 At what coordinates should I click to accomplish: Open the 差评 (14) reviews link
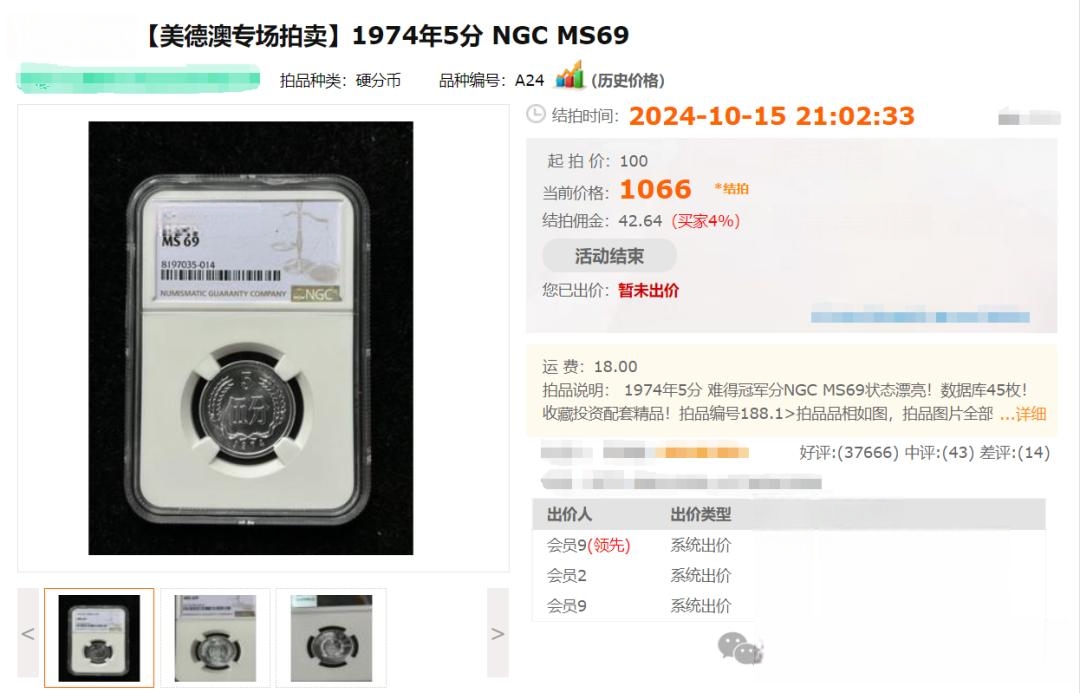[x=1015, y=453]
